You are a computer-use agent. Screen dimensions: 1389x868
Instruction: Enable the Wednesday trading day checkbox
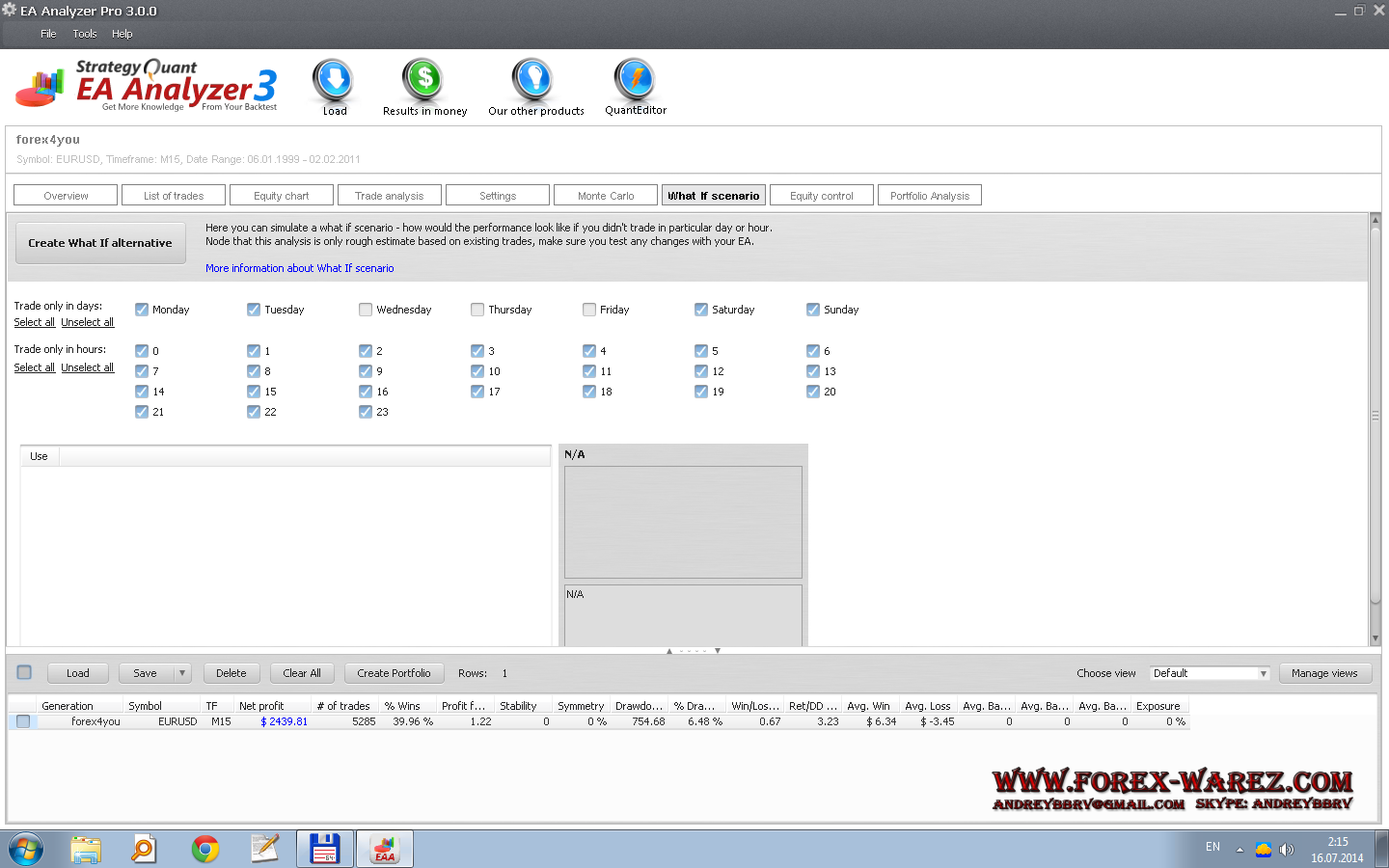[x=366, y=310]
